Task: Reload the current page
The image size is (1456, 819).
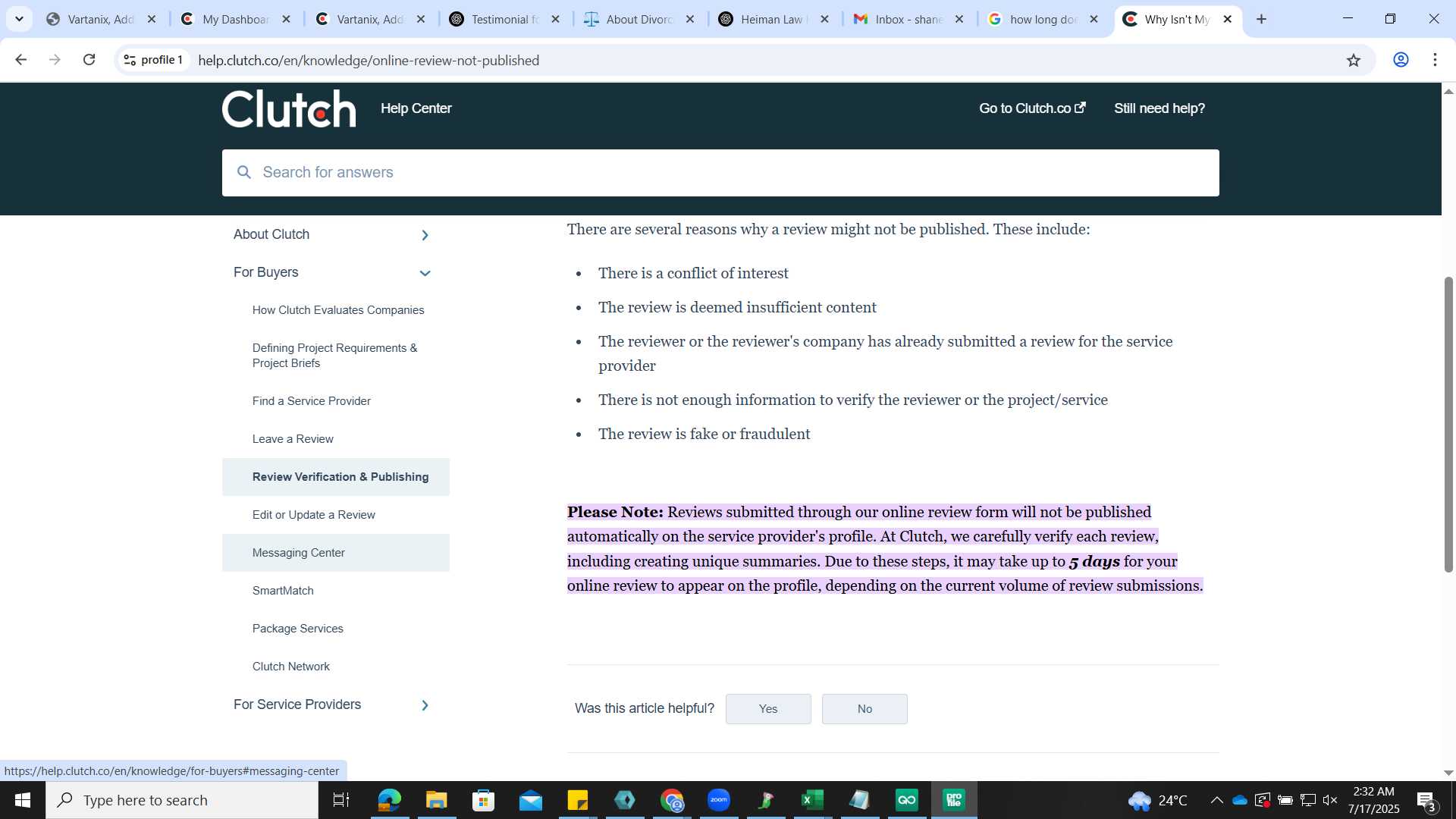Action: click(x=89, y=60)
